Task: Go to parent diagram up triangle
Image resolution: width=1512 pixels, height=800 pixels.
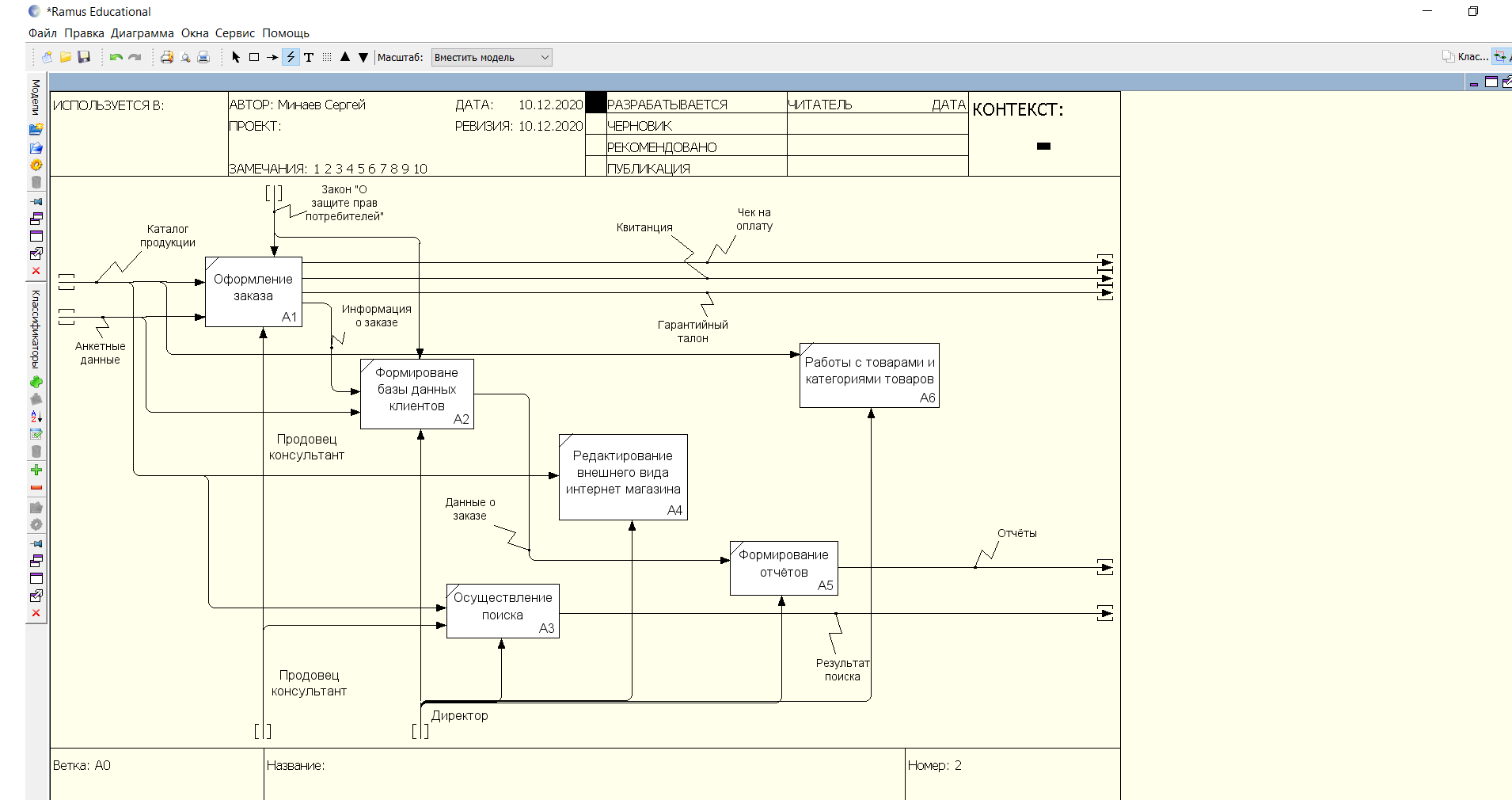Action: (345, 57)
